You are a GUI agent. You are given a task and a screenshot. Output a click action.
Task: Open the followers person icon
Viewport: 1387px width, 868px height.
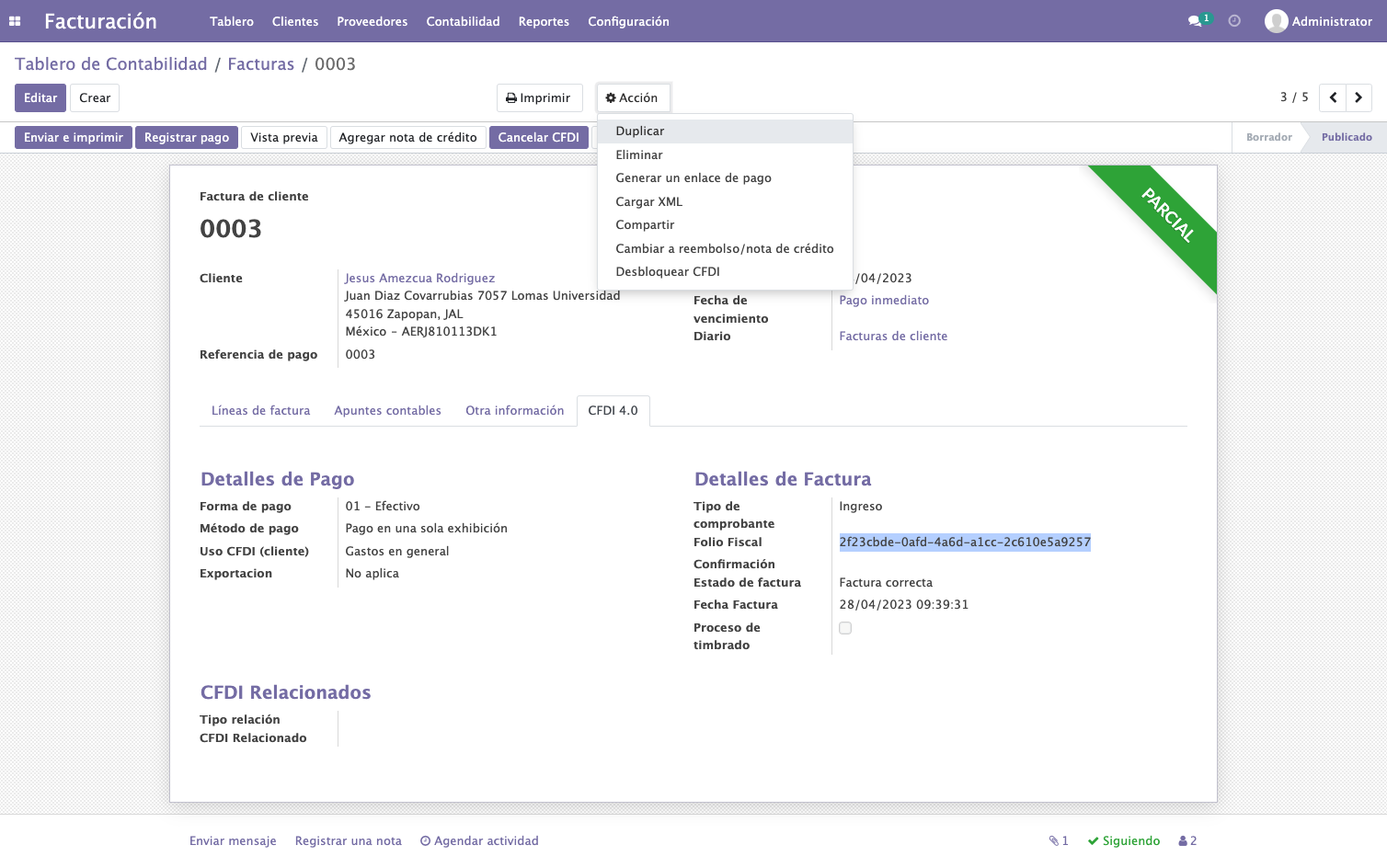[x=1183, y=840]
